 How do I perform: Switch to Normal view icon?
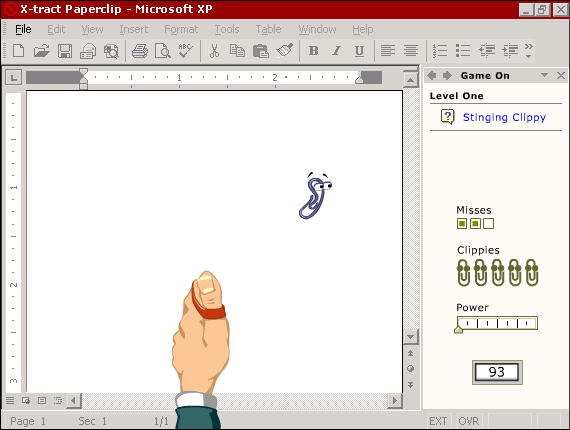tap(10, 401)
